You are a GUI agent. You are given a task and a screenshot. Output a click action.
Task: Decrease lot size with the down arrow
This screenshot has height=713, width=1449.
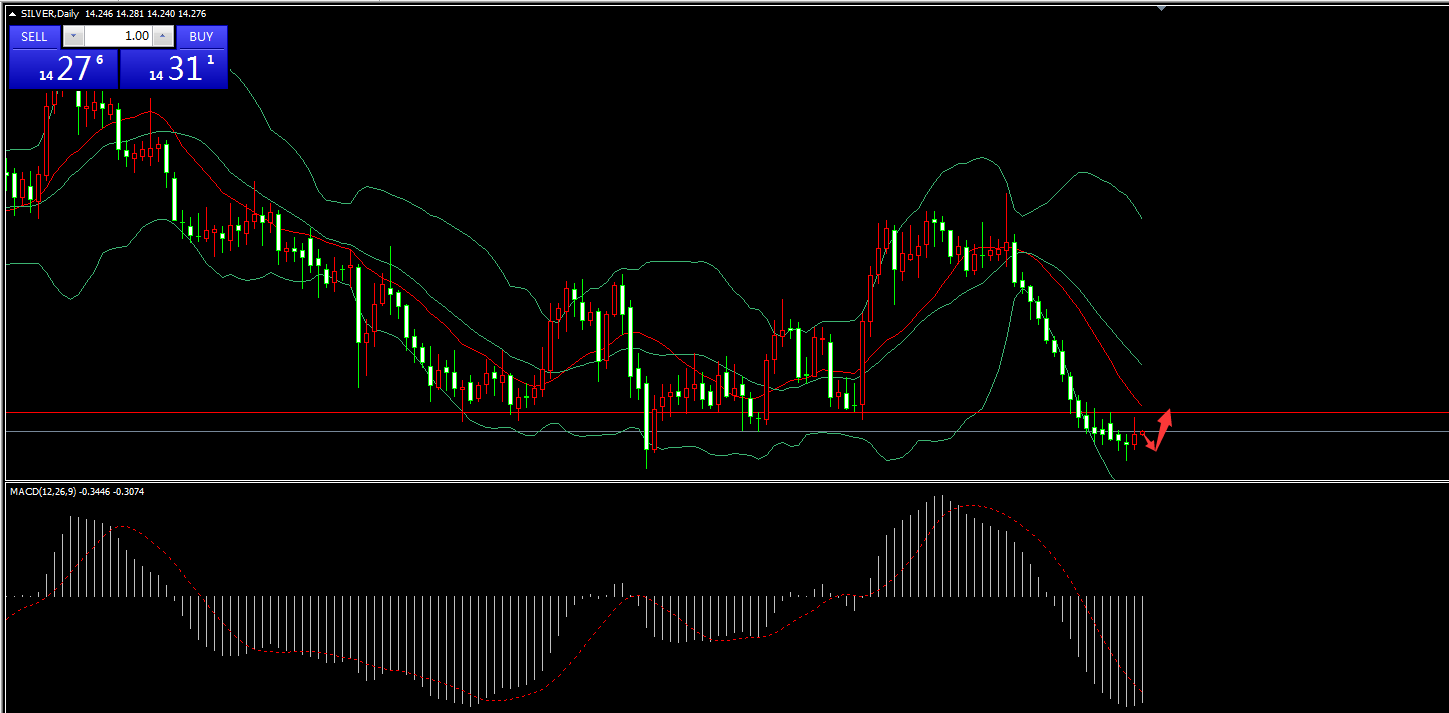point(74,37)
